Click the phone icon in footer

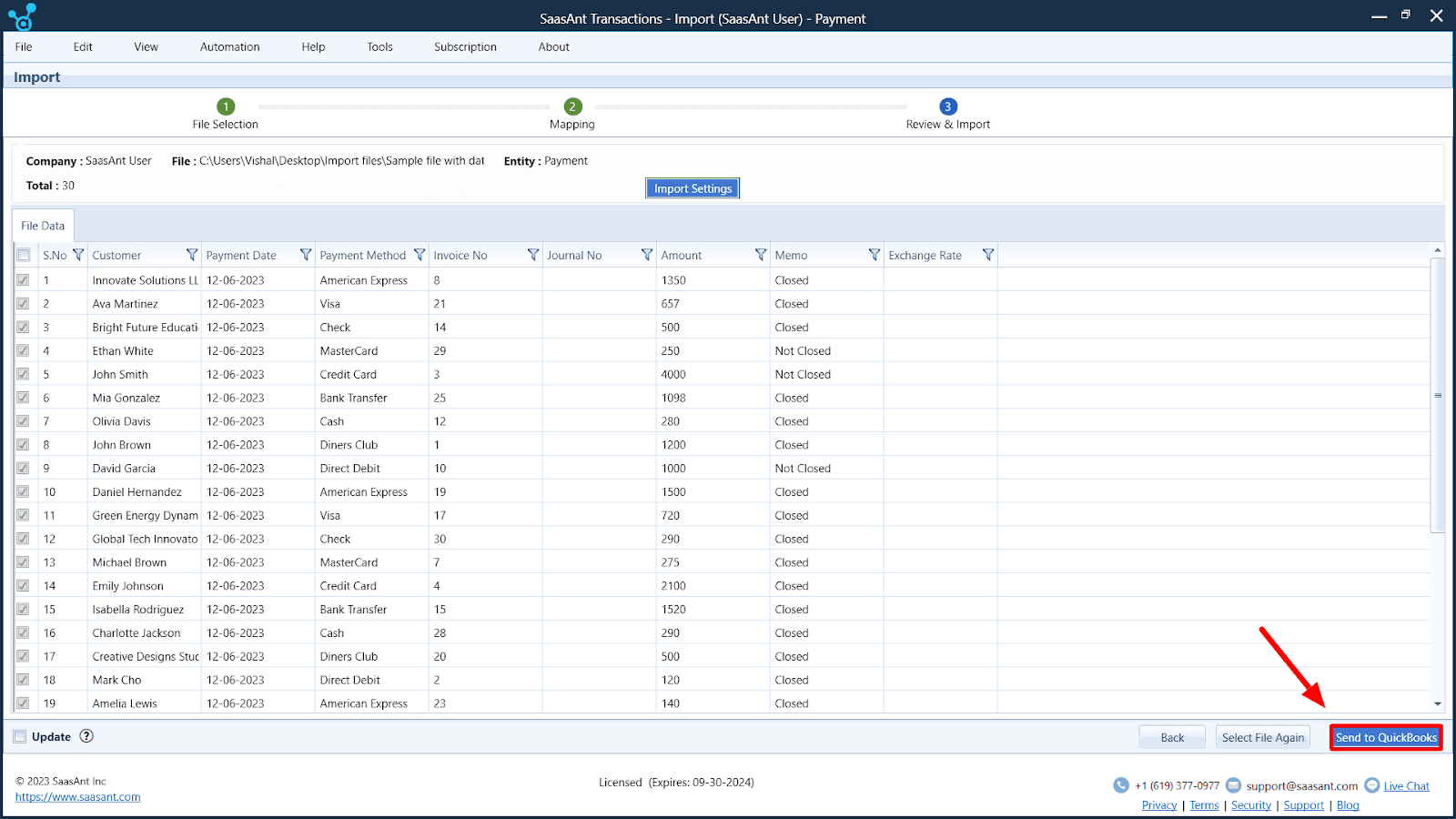pos(1121,785)
